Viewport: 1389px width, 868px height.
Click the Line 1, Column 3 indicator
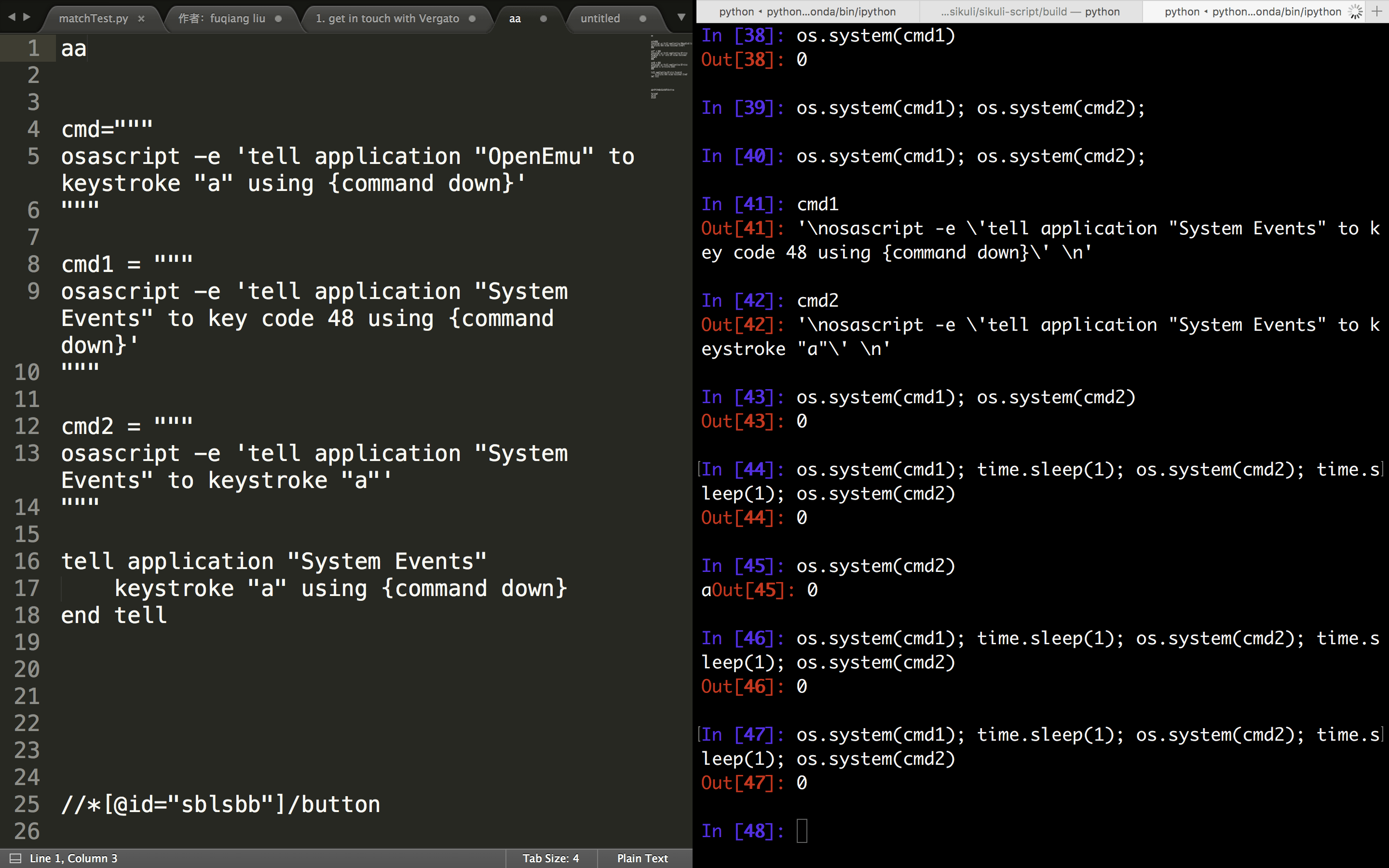73,858
